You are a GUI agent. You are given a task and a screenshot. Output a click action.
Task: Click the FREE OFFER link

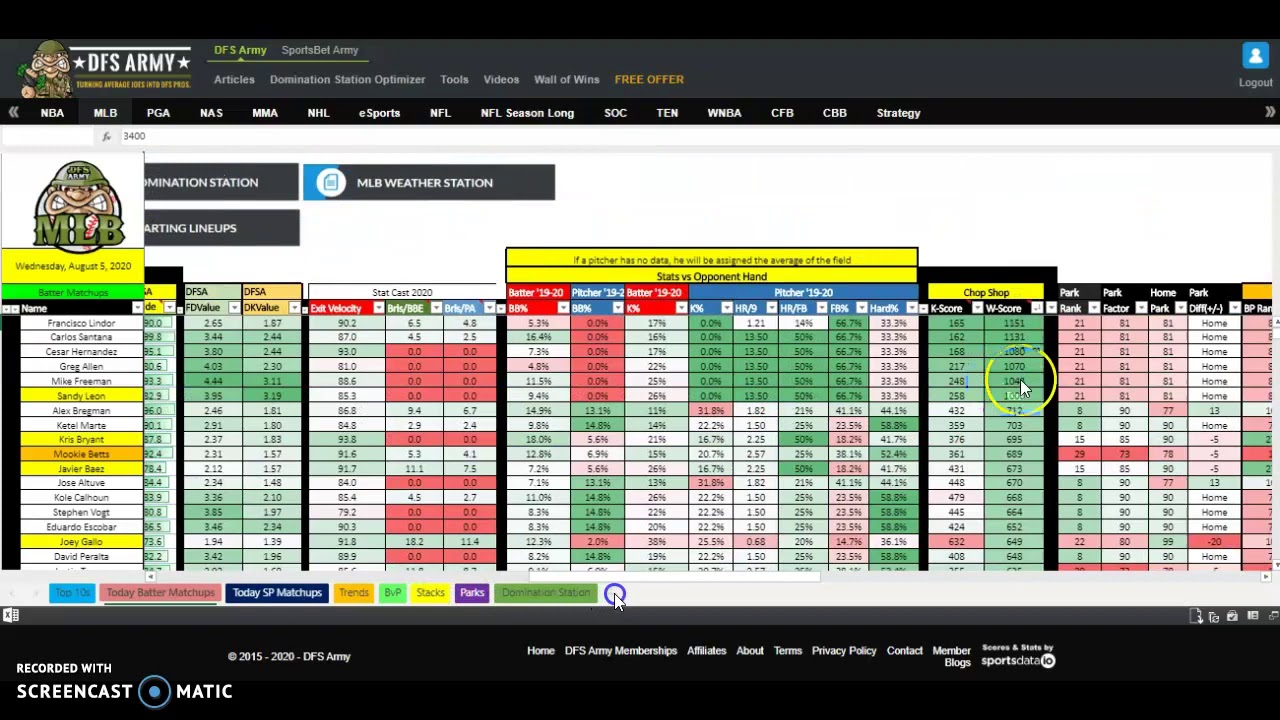[649, 79]
